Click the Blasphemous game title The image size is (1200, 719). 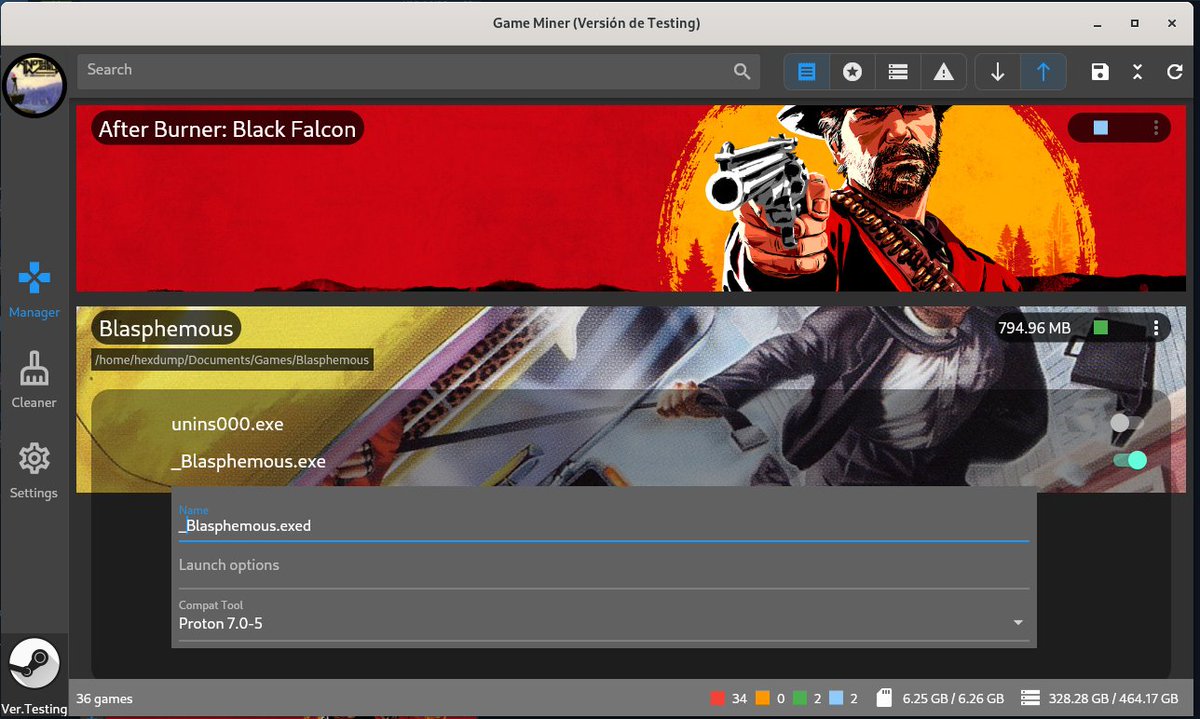pyautogui.click(x=166, y=329)
